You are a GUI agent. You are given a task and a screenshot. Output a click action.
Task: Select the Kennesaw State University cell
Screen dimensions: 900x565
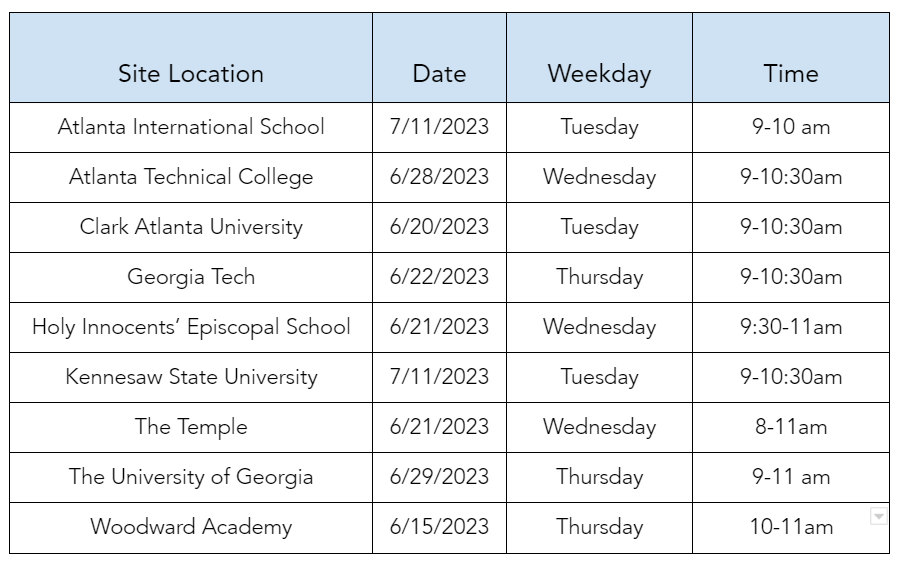[191, 377]
